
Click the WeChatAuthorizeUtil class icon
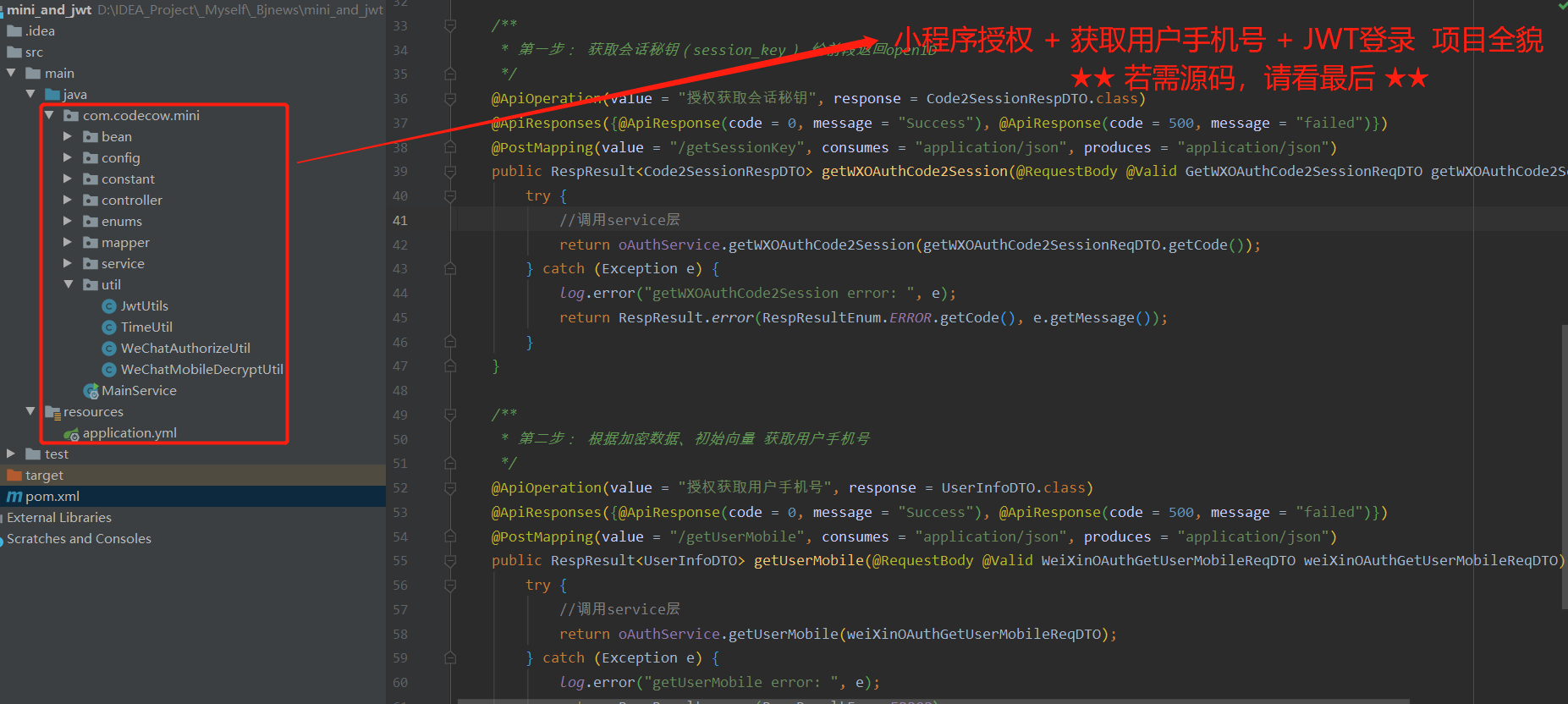pos(109,349)
